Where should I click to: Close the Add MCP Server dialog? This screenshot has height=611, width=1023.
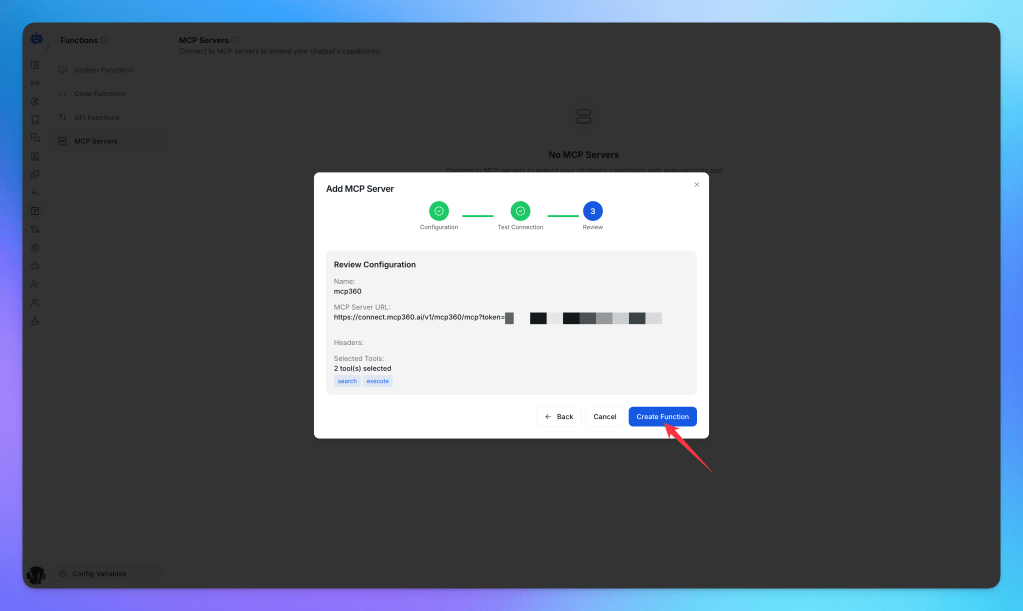(697, 184)
